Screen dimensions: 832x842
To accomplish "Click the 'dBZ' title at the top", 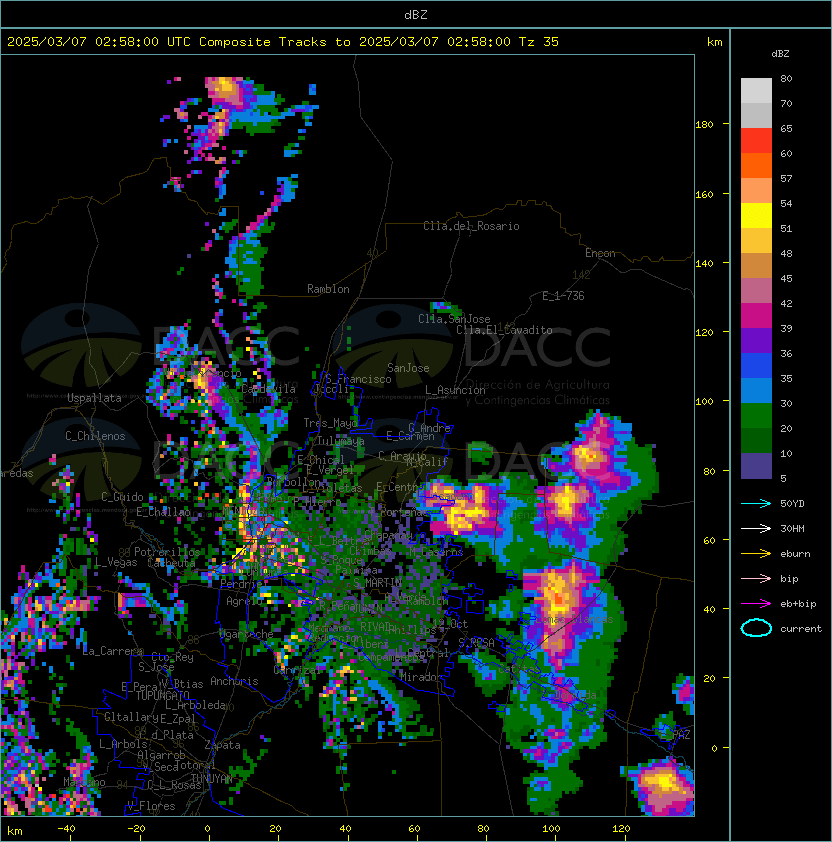I will [x=416, y=15].
